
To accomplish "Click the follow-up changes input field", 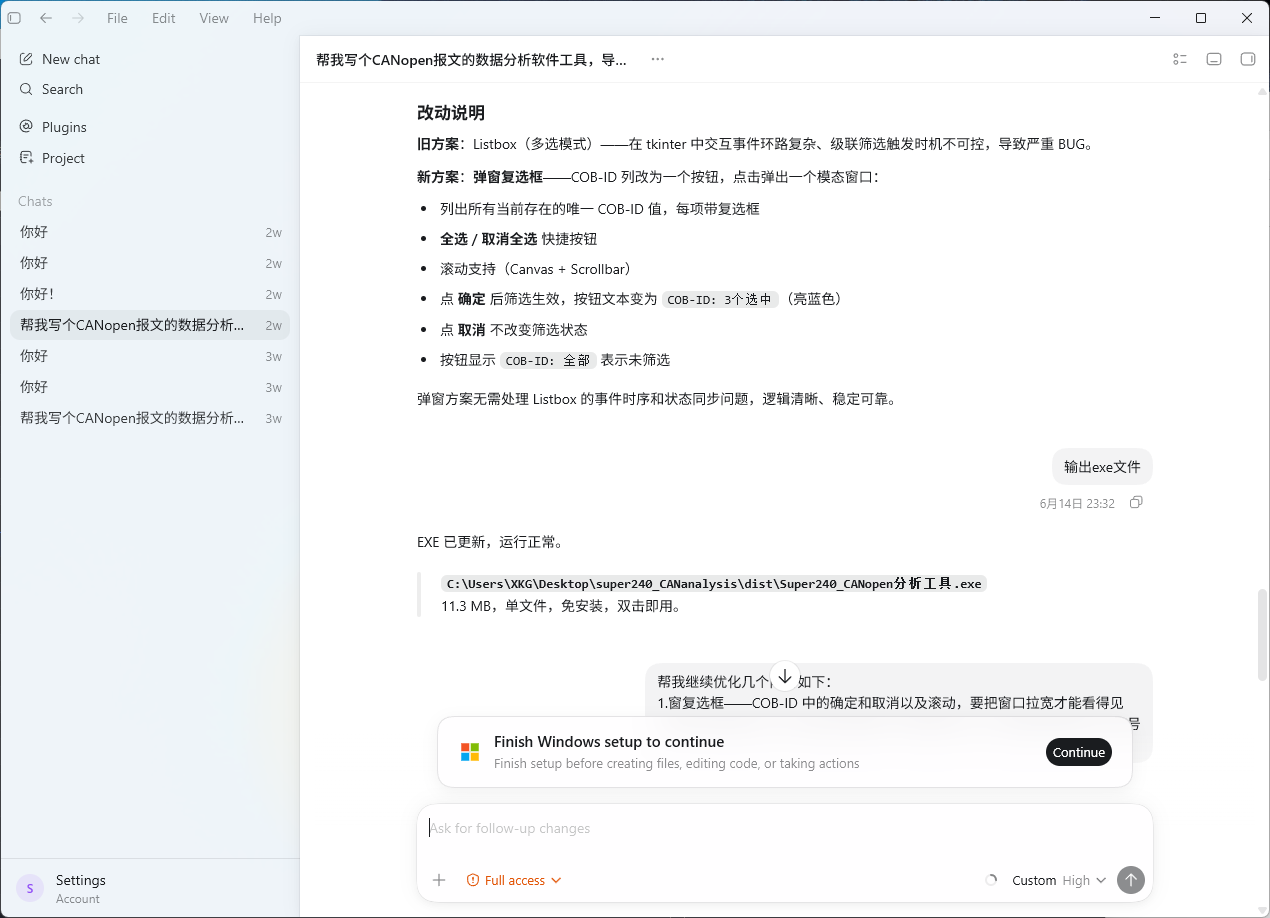I will coord(785,828).
